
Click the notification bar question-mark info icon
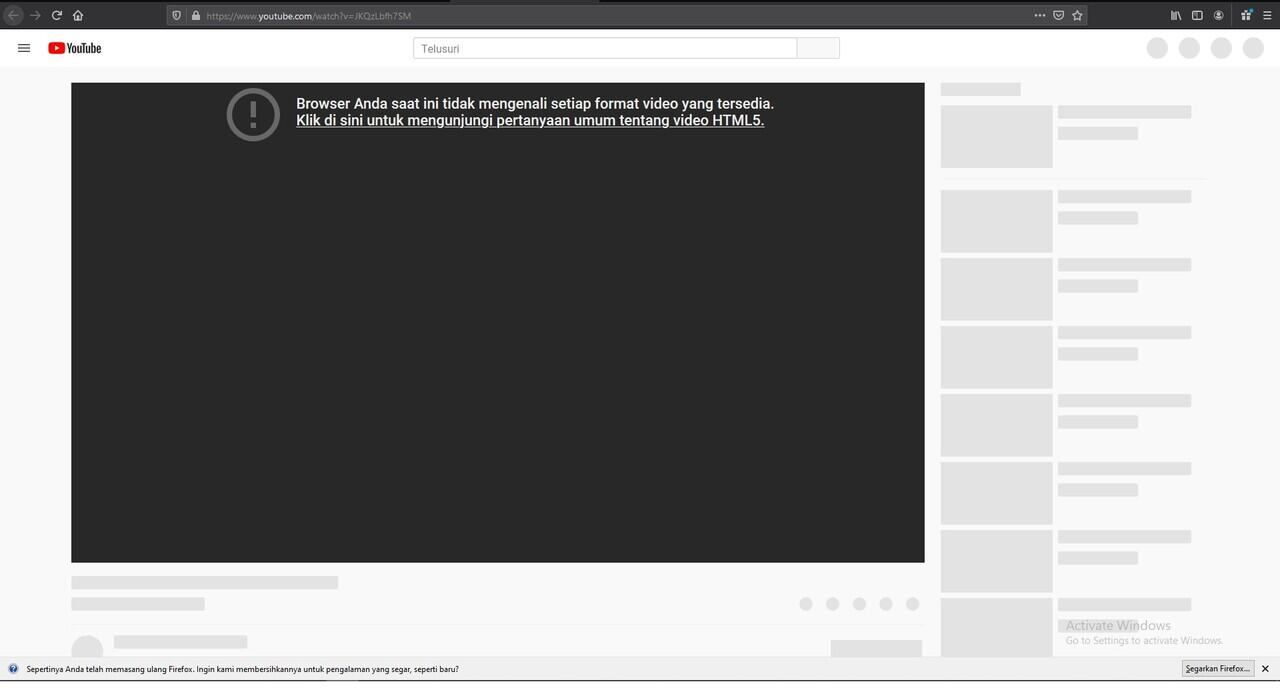tap(13, 669)
